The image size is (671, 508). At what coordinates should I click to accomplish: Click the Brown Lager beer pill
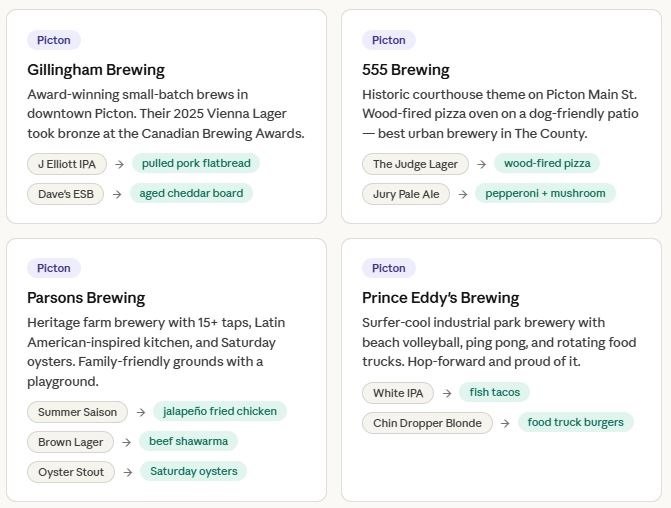pos(70,442)
